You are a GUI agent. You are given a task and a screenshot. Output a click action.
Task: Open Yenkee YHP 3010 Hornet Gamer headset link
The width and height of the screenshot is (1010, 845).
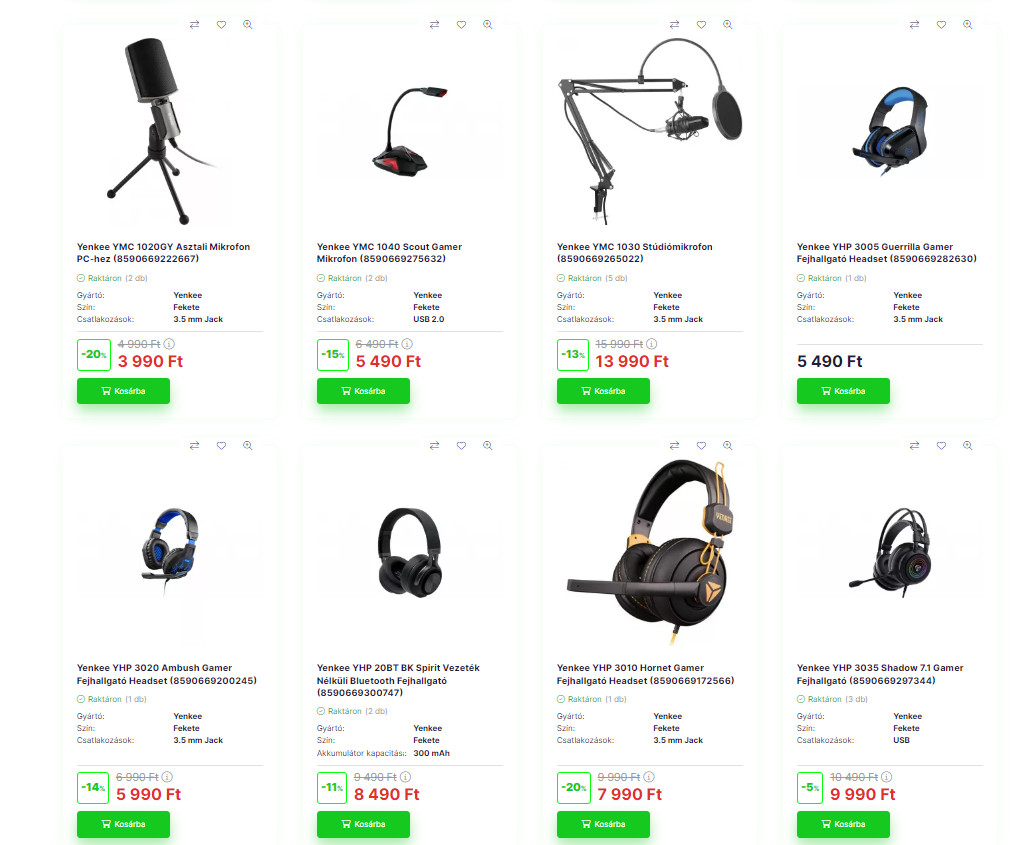645,674
